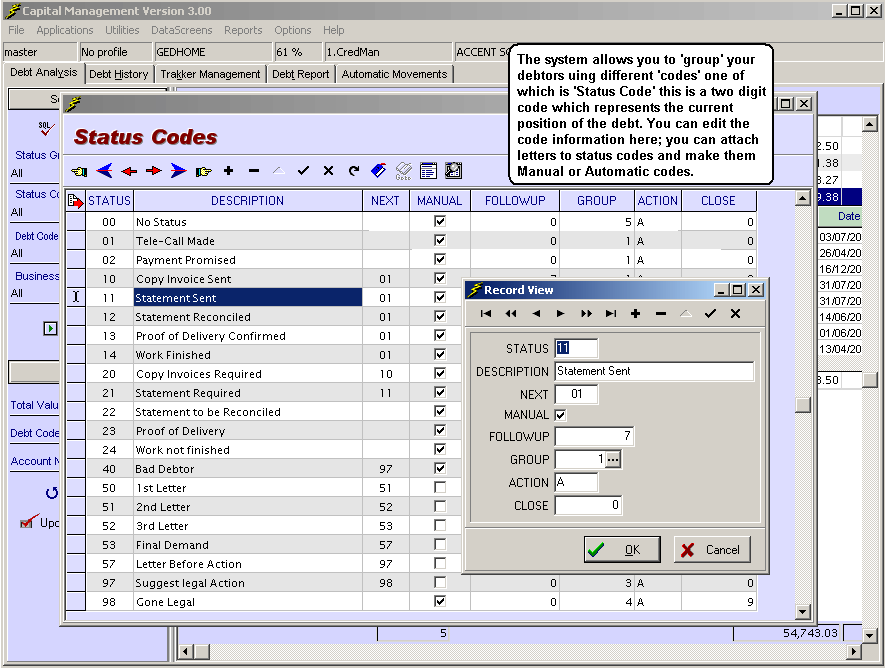Jump to last record with blue right arrow
The height and width of the screenshot is (668, 885).
click(x=178, y=170)
